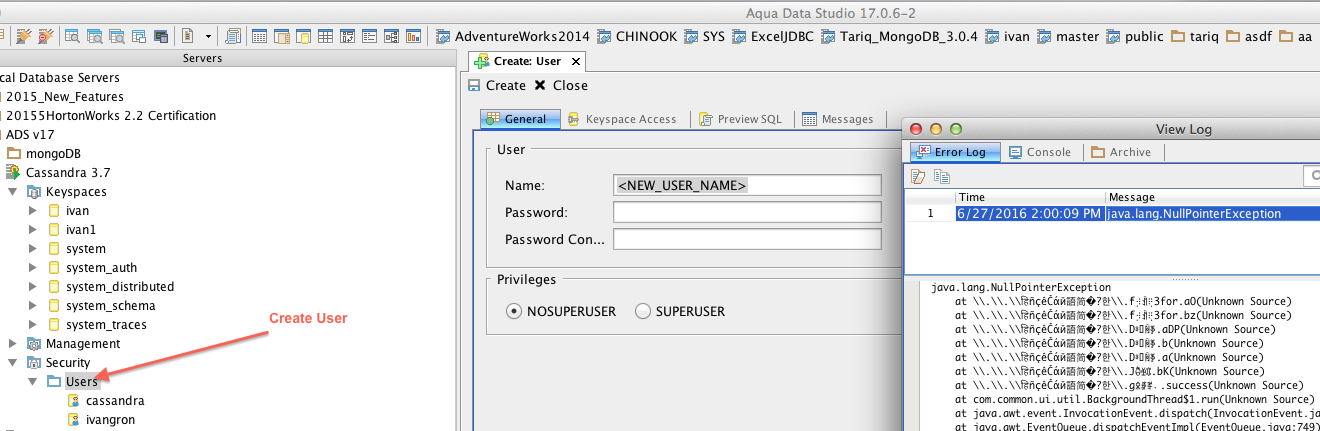Open the SYS server shortcut

coord(704,36)
